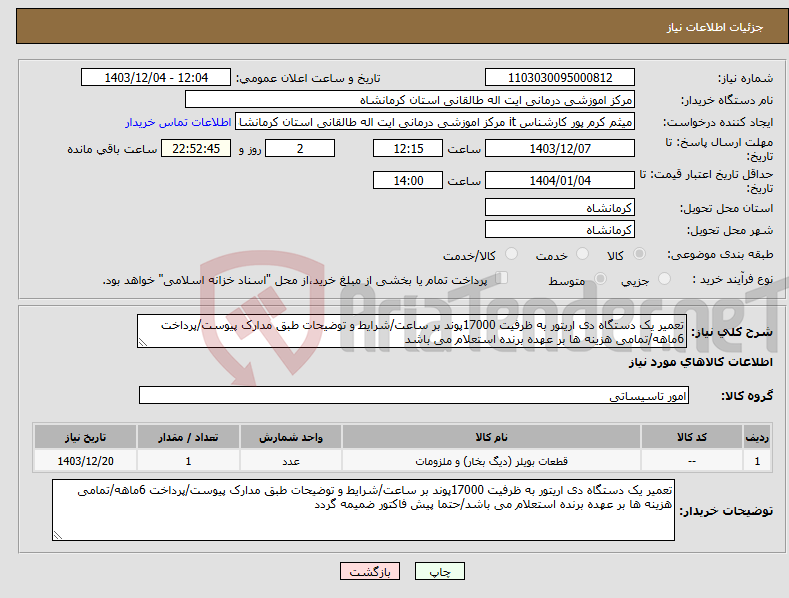Click the واحد شمارش column header
This screenshot has height=598, width=789.
coord(291,437)
